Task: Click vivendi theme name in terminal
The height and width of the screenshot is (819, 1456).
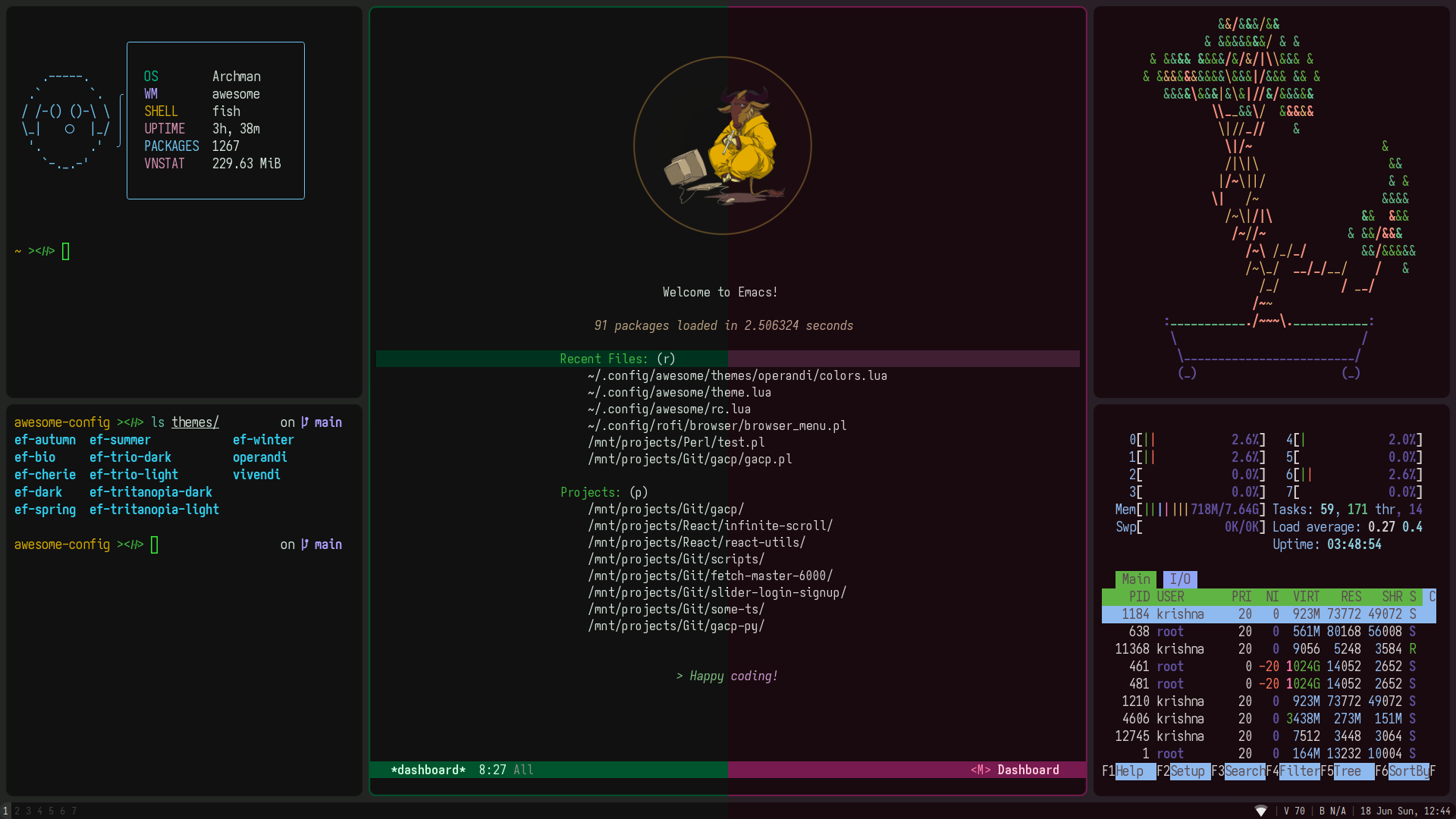Action: click(x=256, y=475)
